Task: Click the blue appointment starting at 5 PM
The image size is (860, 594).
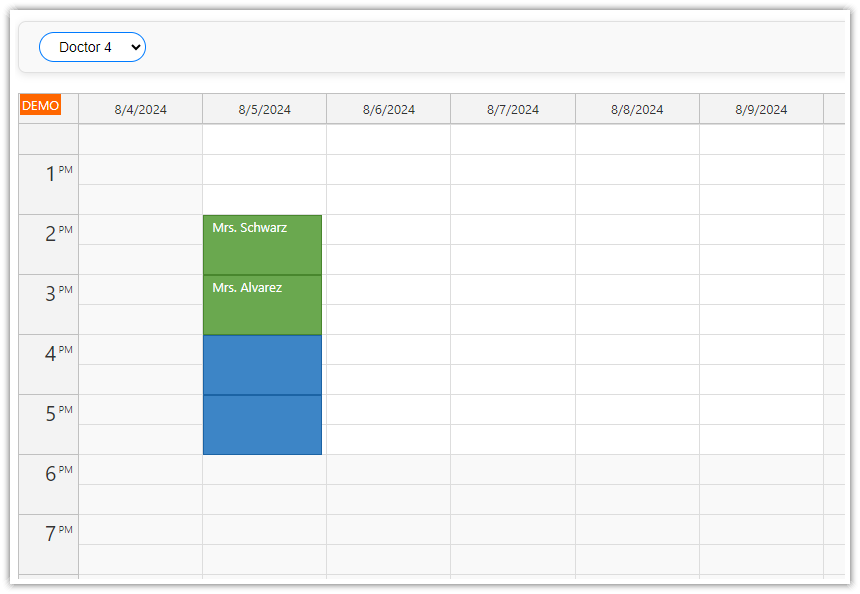Action: click(262, 425)
